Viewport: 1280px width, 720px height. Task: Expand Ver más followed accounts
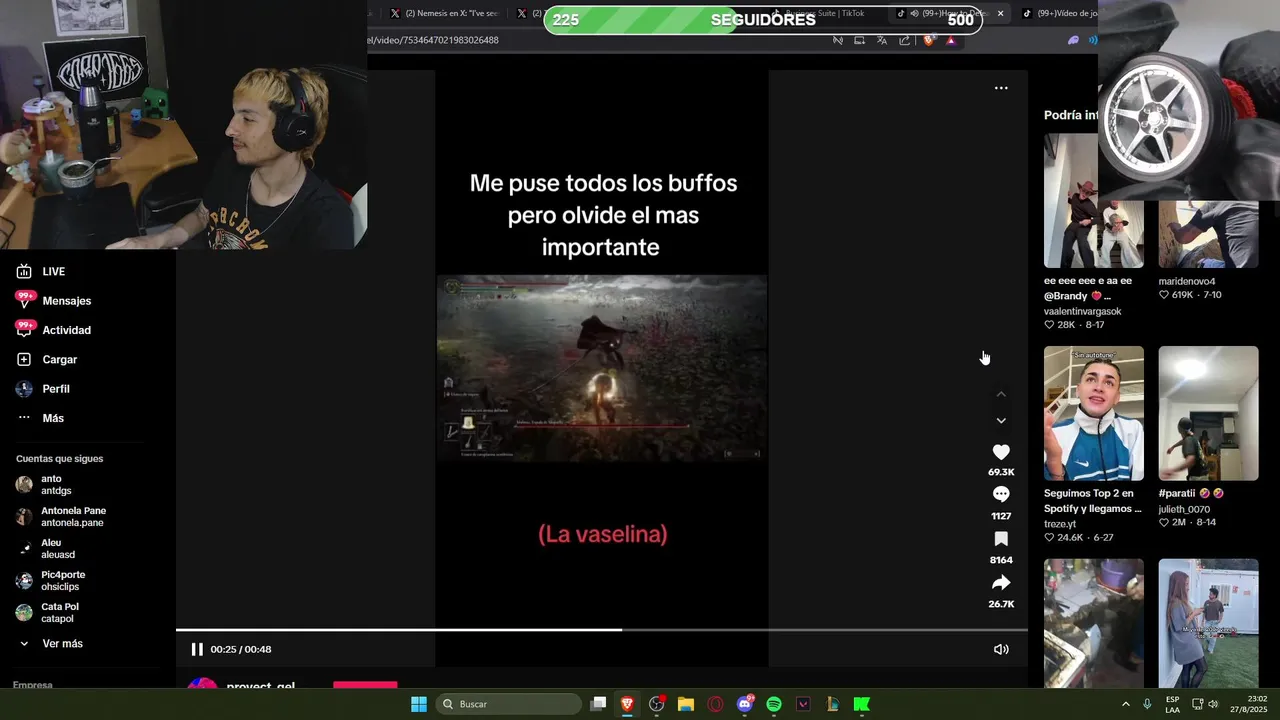click(x=50, y=644)
